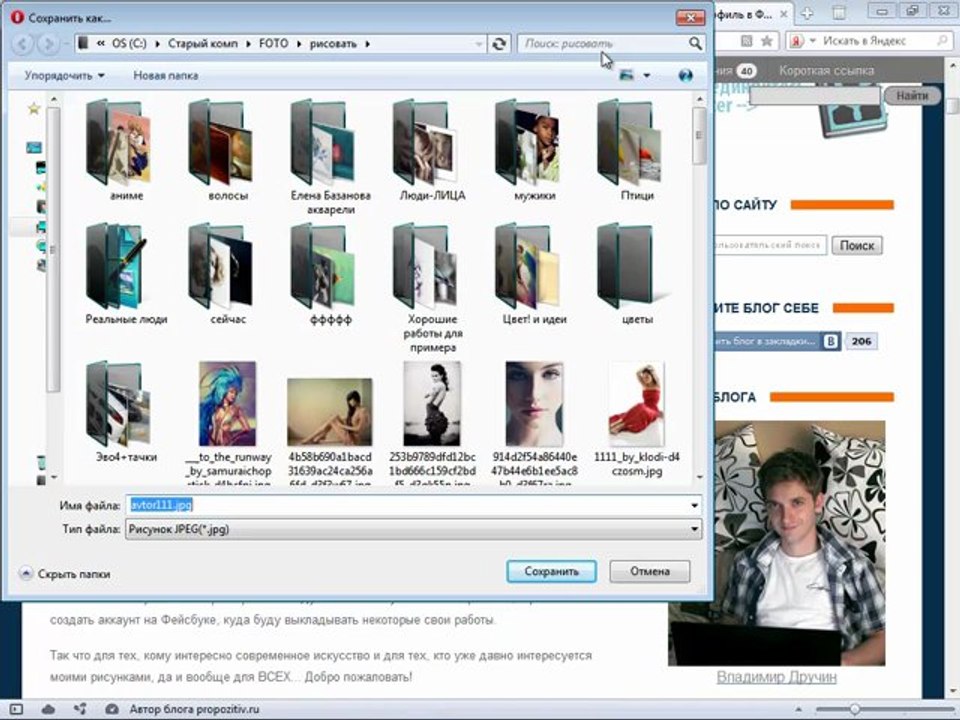This screenshot has width=960, height=720.
Task: Toggle browser panel icon in status bar
Action: 16,709
